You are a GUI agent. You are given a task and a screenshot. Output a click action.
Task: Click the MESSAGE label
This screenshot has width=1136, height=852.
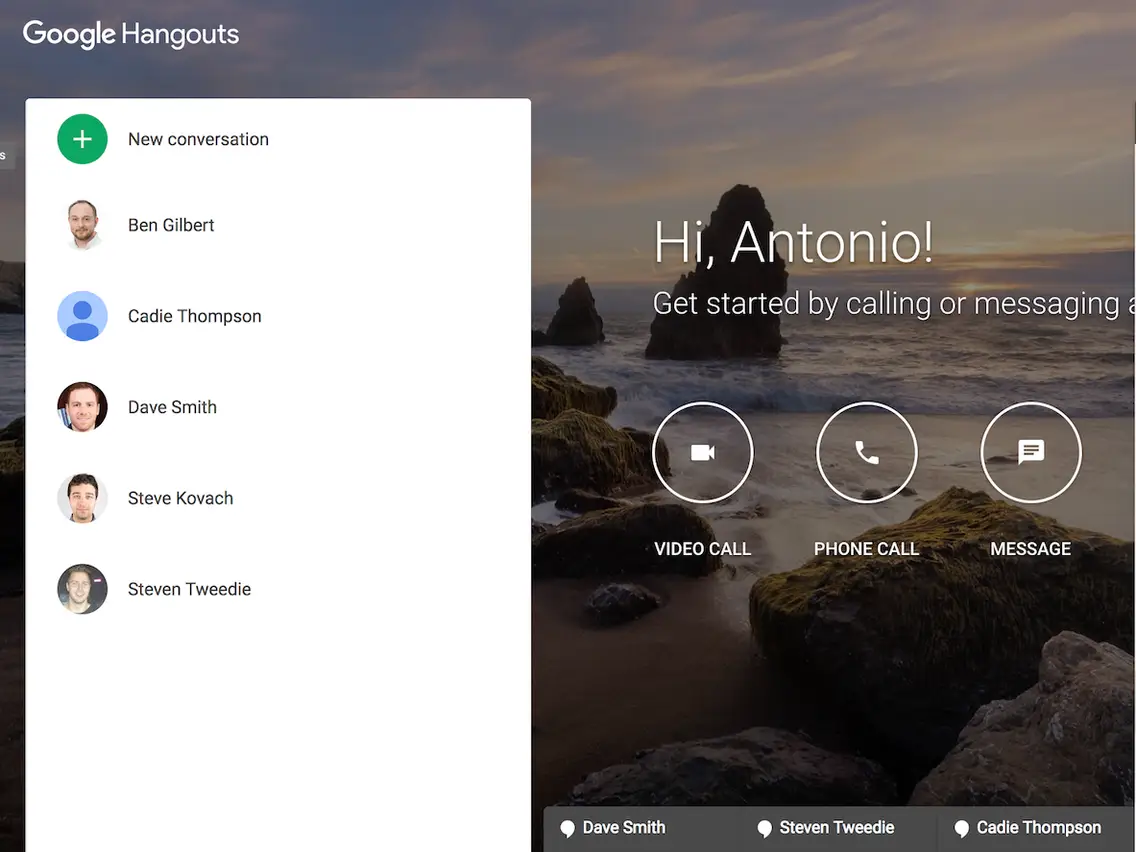tap(1031, 549)
